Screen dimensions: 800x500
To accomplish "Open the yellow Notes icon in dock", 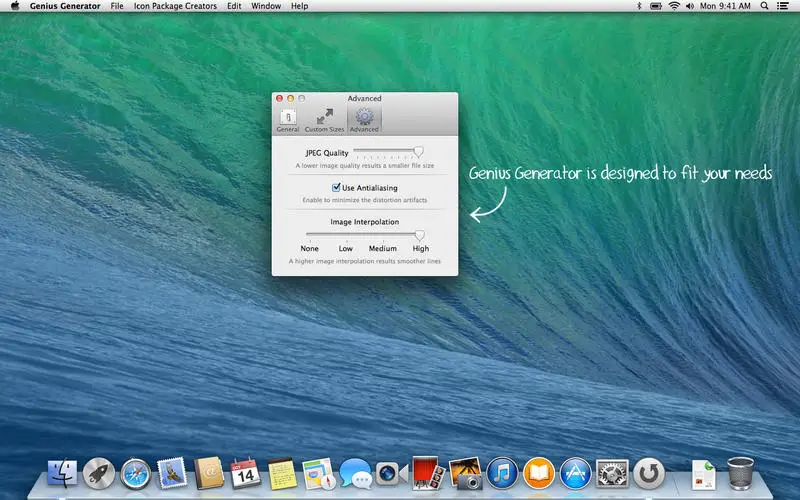I will click(x=282, y=473).
